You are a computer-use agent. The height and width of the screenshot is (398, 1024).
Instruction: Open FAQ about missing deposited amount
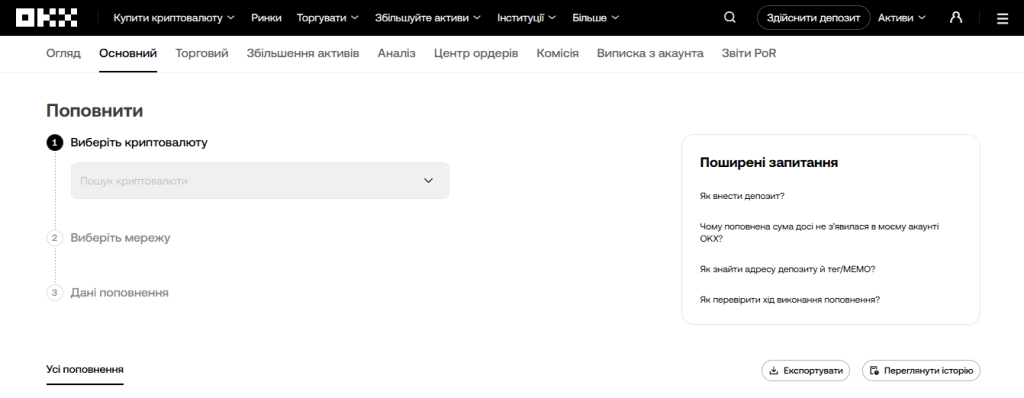click(820, 232)
